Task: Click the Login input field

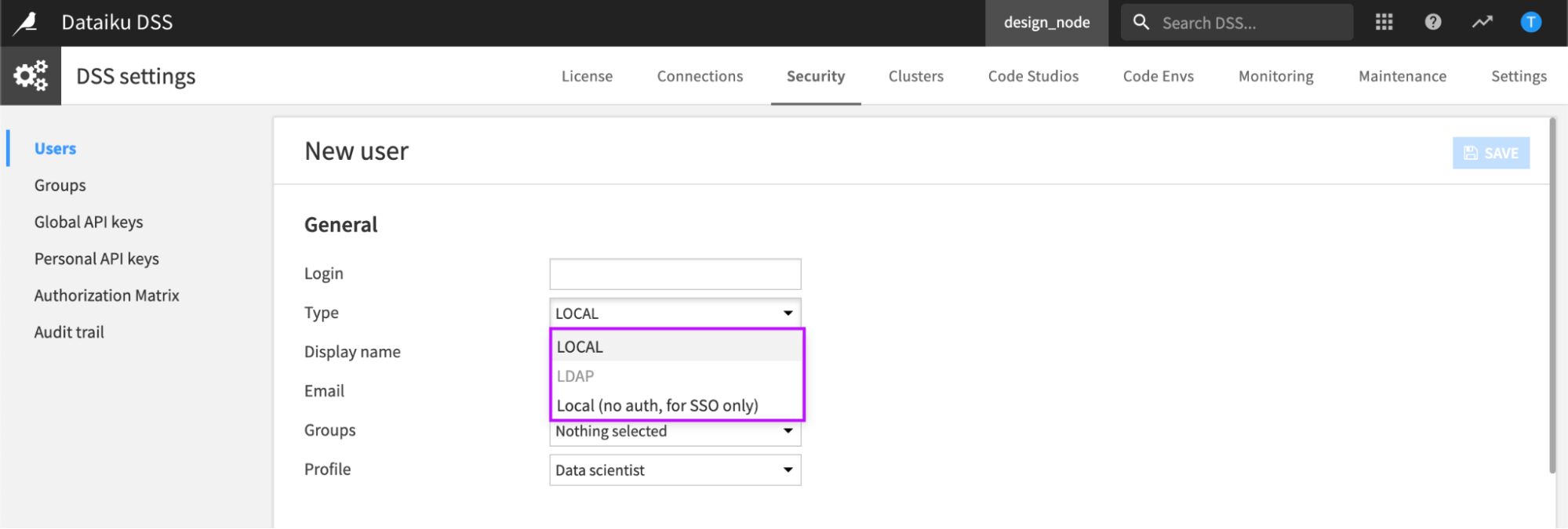Action: point(675,274)
